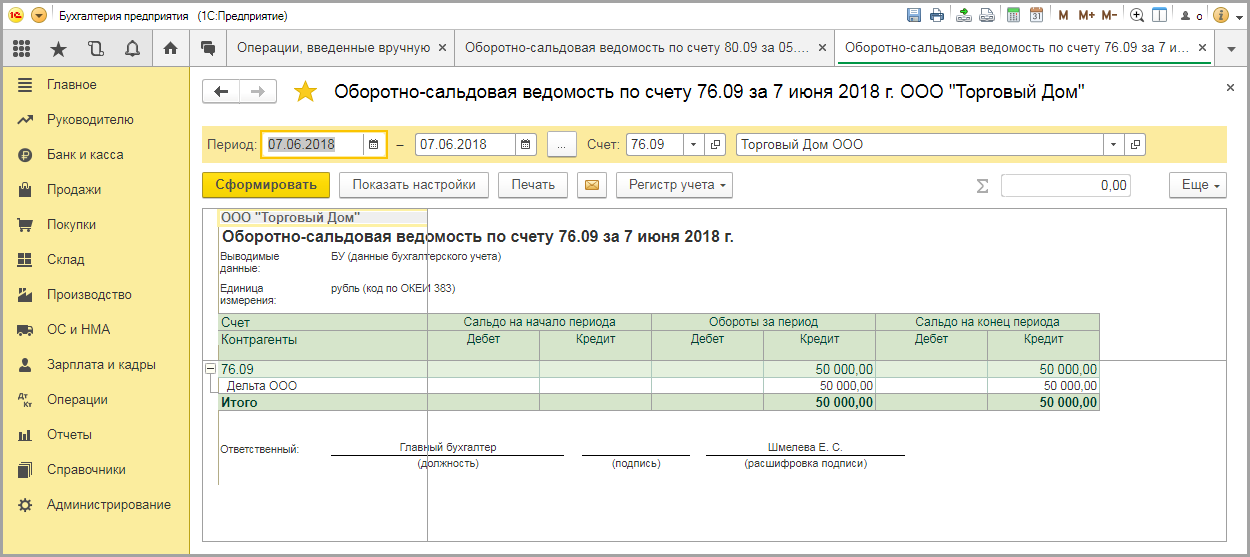
Task: Click the M memory button
Action: click(1063, 15)
